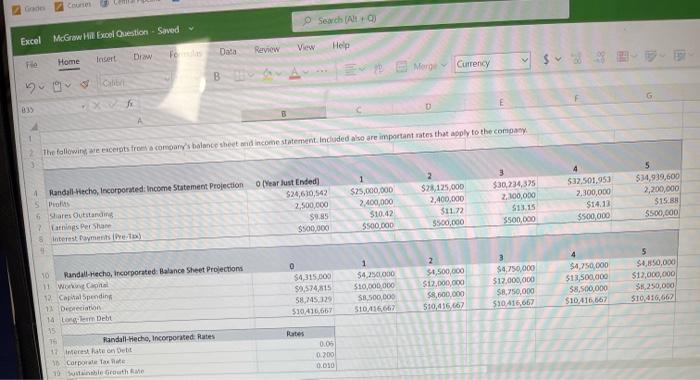Click the Undo arrow icon
700x380 pixels.
(30, 88)
